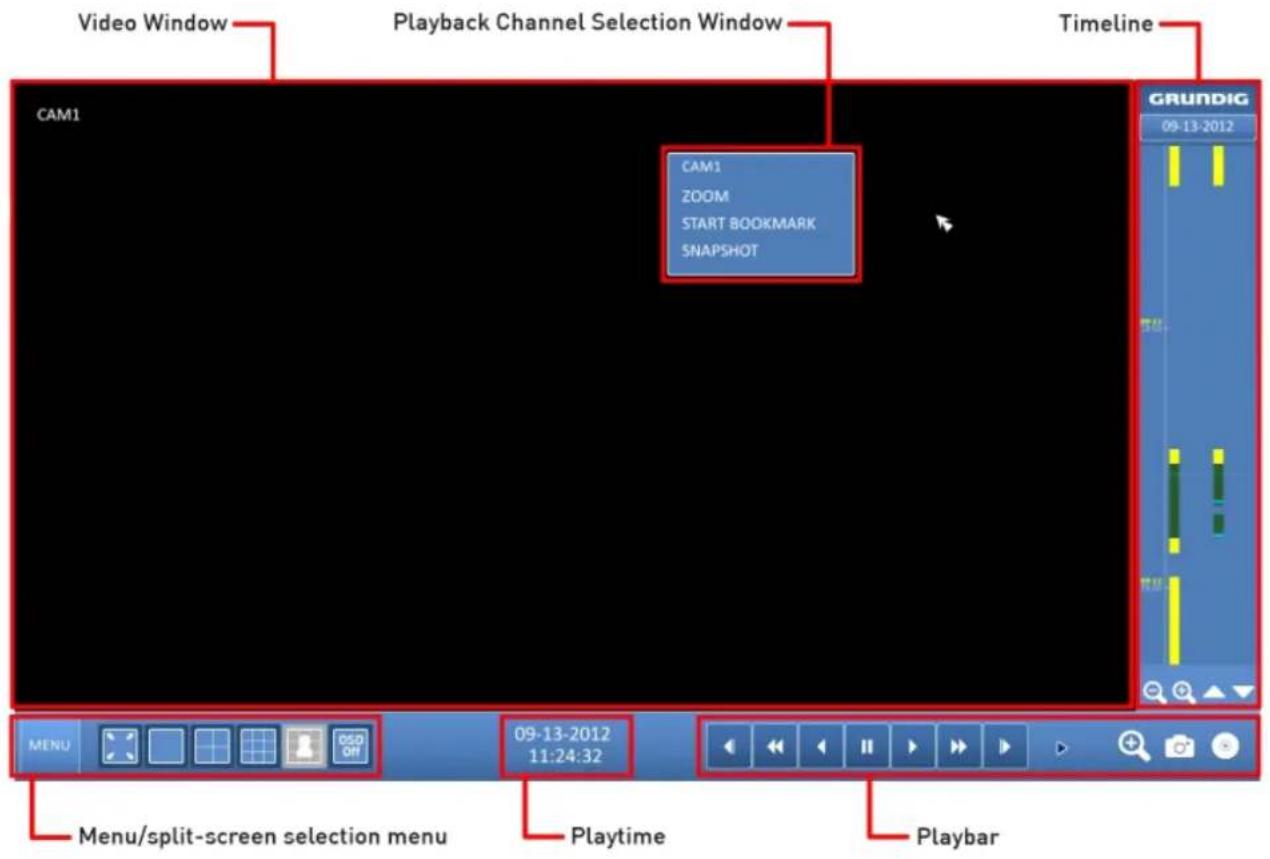Step one frame forward in playbar

1004,747
